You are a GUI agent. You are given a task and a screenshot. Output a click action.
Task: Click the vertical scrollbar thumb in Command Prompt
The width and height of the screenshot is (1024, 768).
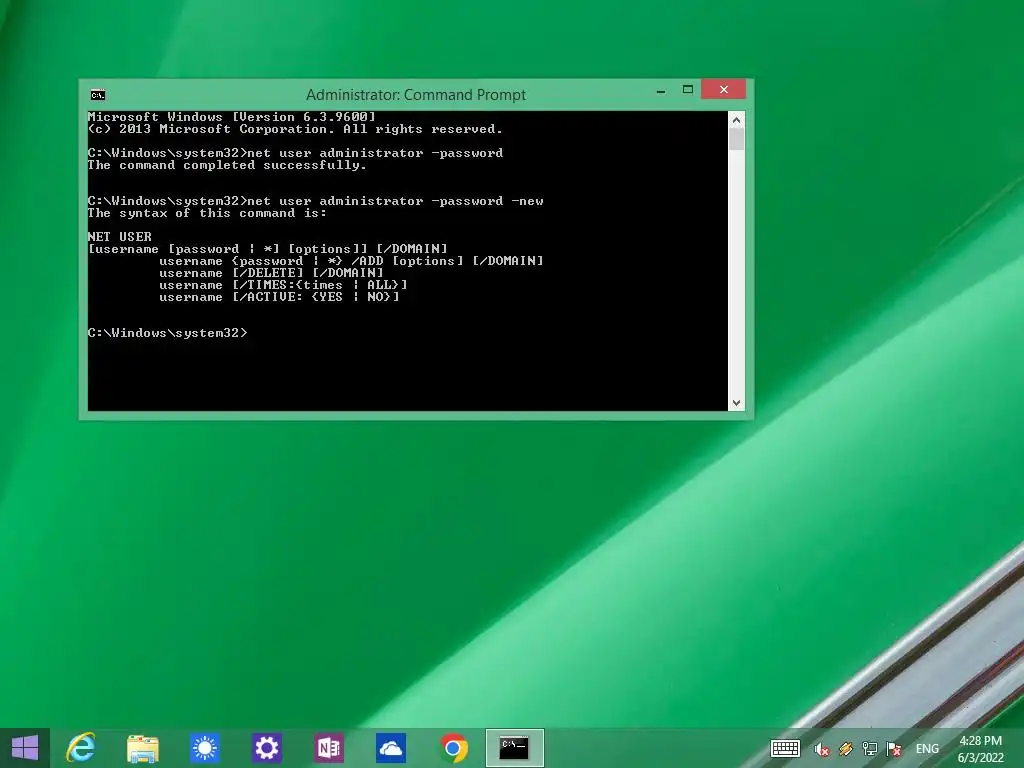(x=736, y=139)
